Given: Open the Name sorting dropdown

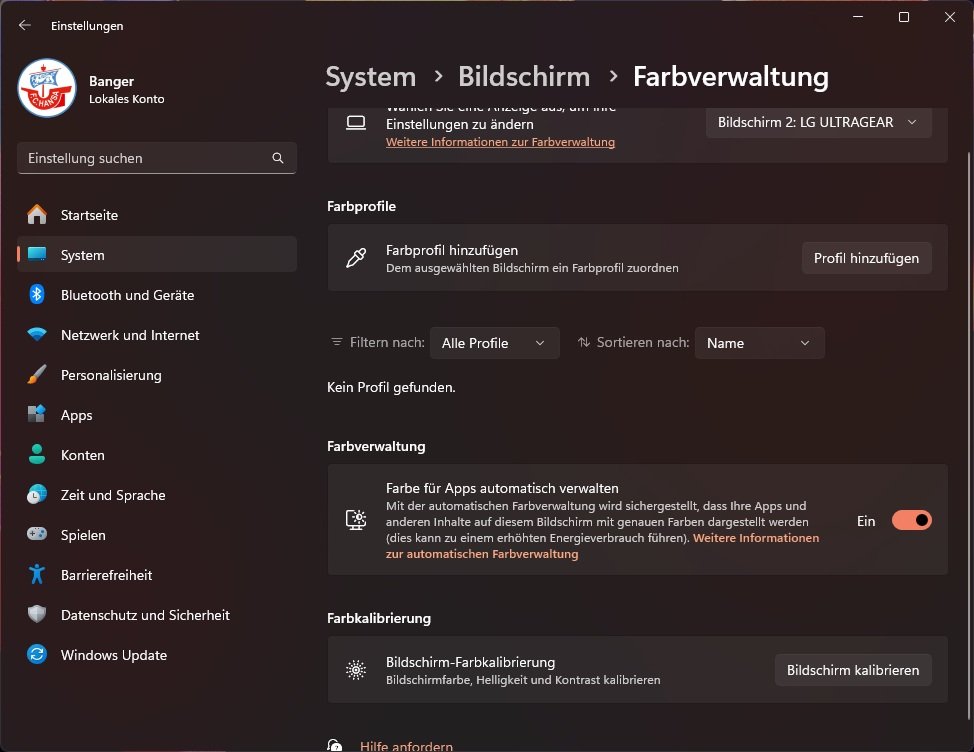Looking at the screenshot, I should (759, 343).
